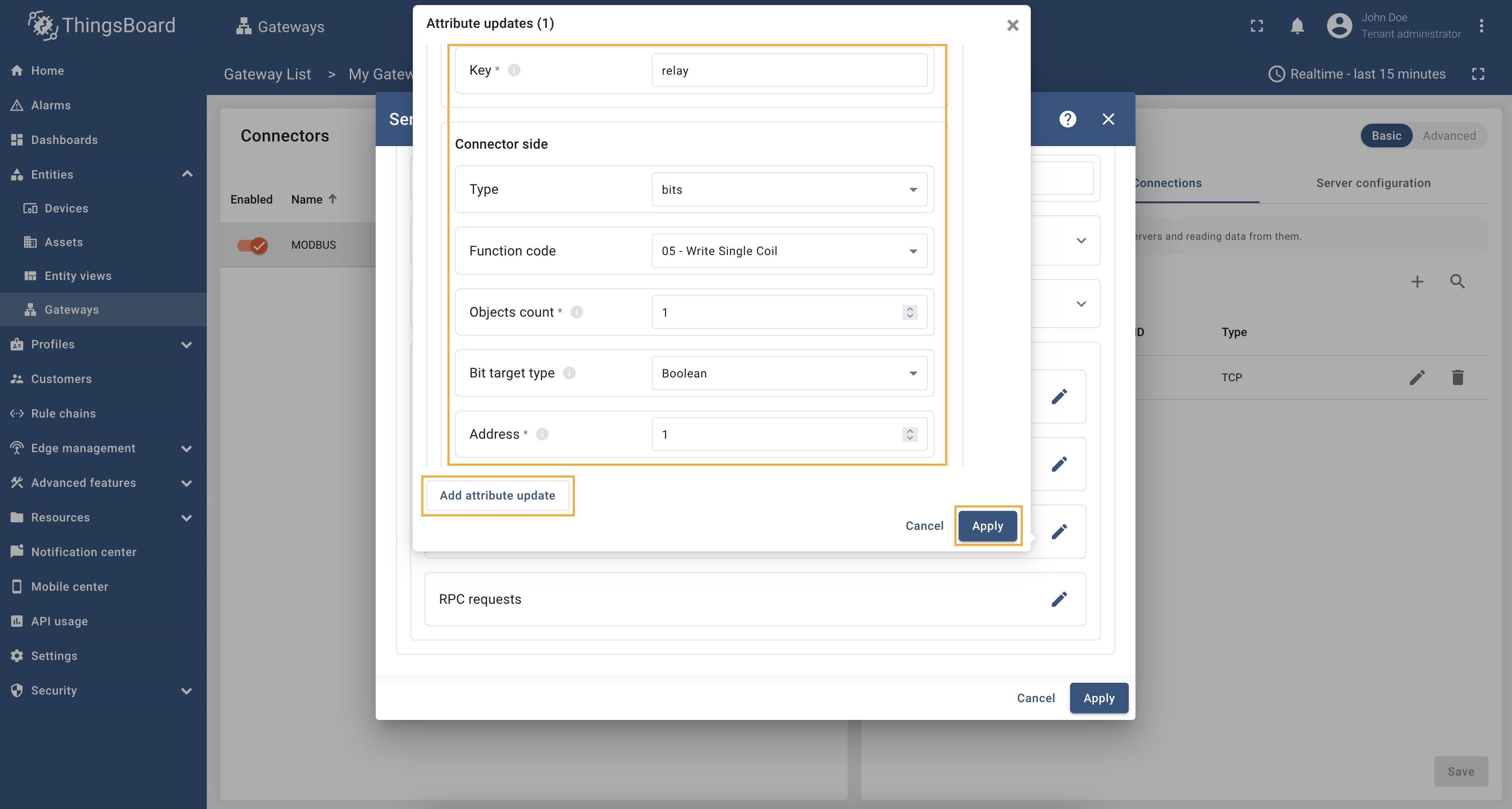Click the search magnifier icon
The image size is (1512, 809).
coord(1458,281)
